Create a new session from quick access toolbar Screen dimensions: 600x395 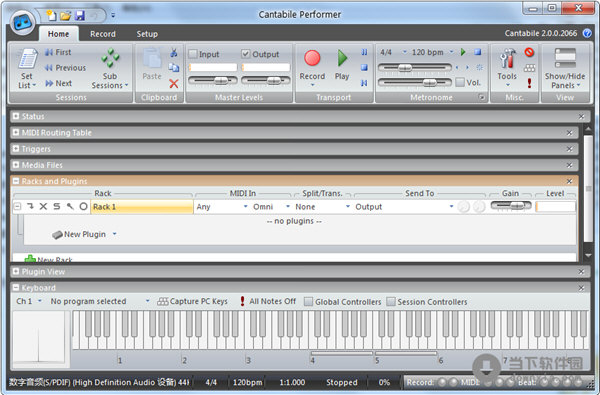pyautogui.click(x=51, y=15)
